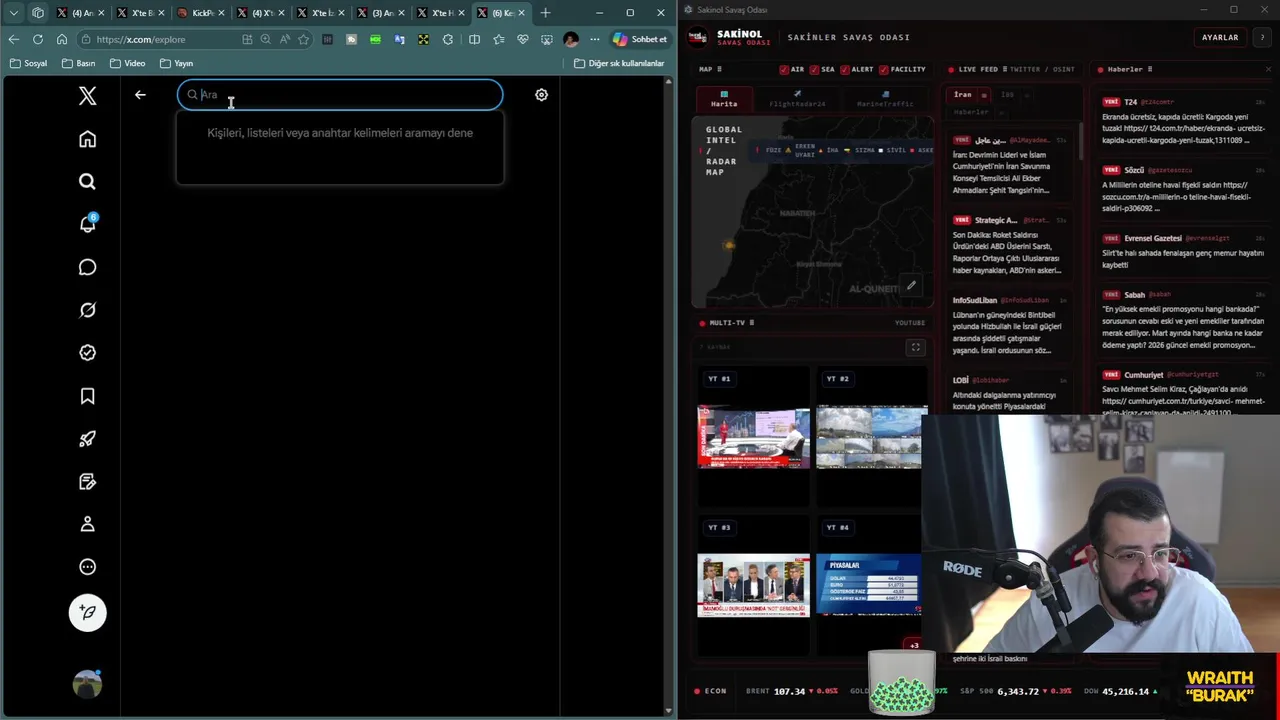
Task: Expand the tab search dropdown arrow
Action: click(x=14, y=13)
